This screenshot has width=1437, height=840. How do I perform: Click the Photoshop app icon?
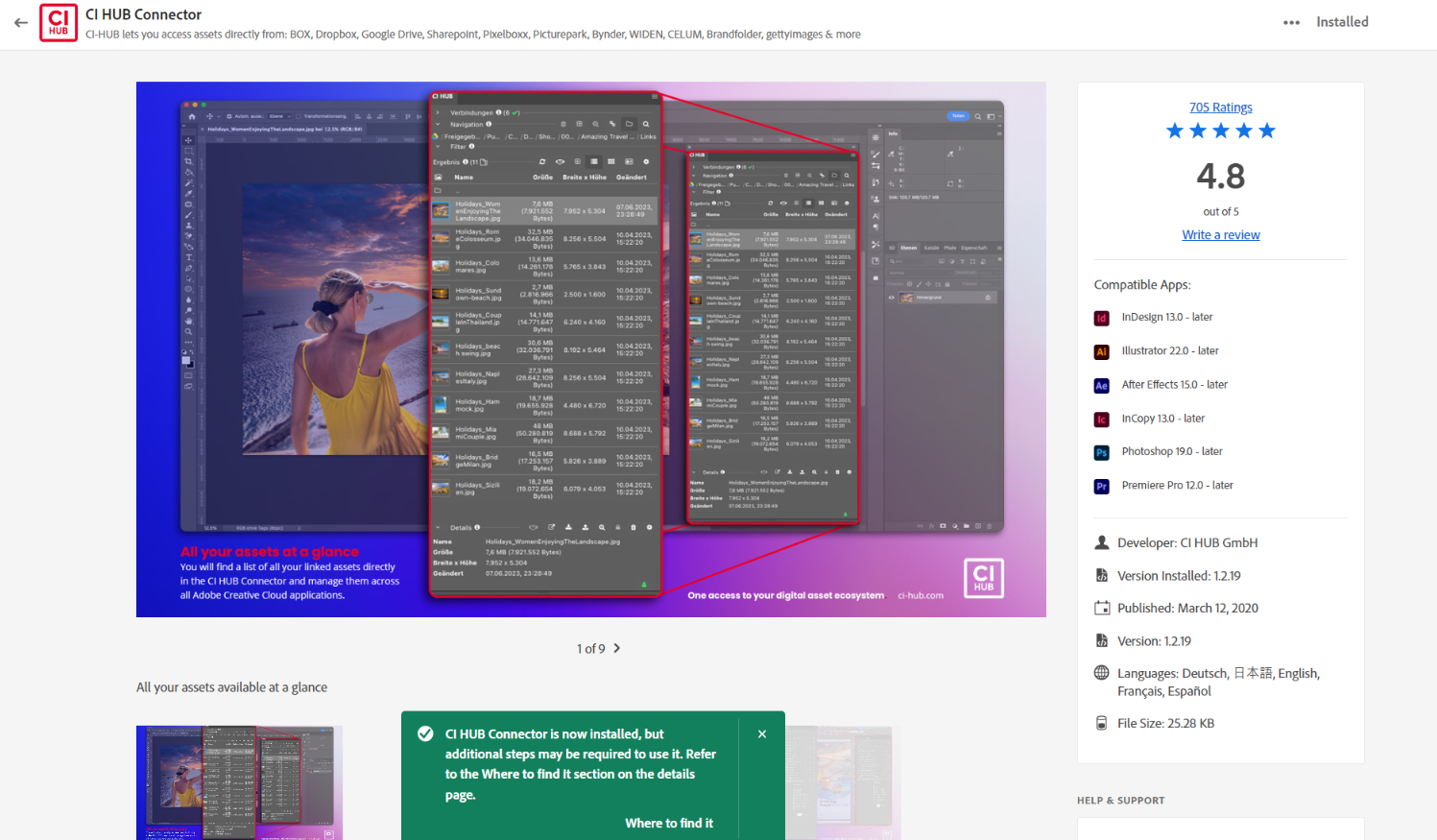(1102, 452)
